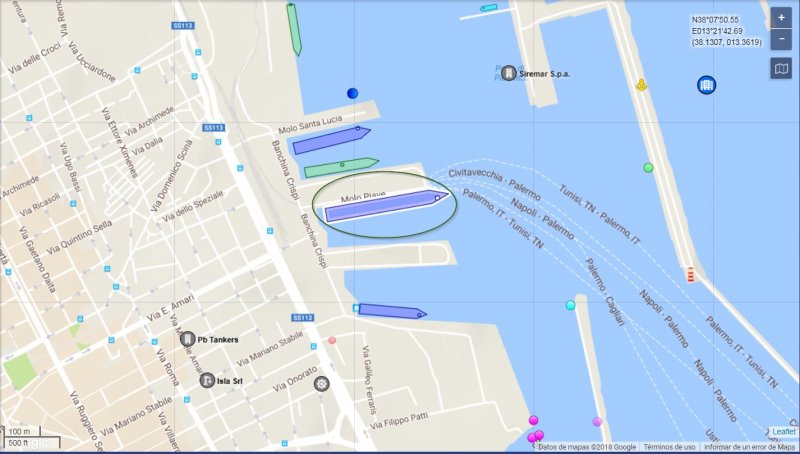Click the small blue ship near Via E. Amari
Viewport: 800px width, 454px height.
392,311
